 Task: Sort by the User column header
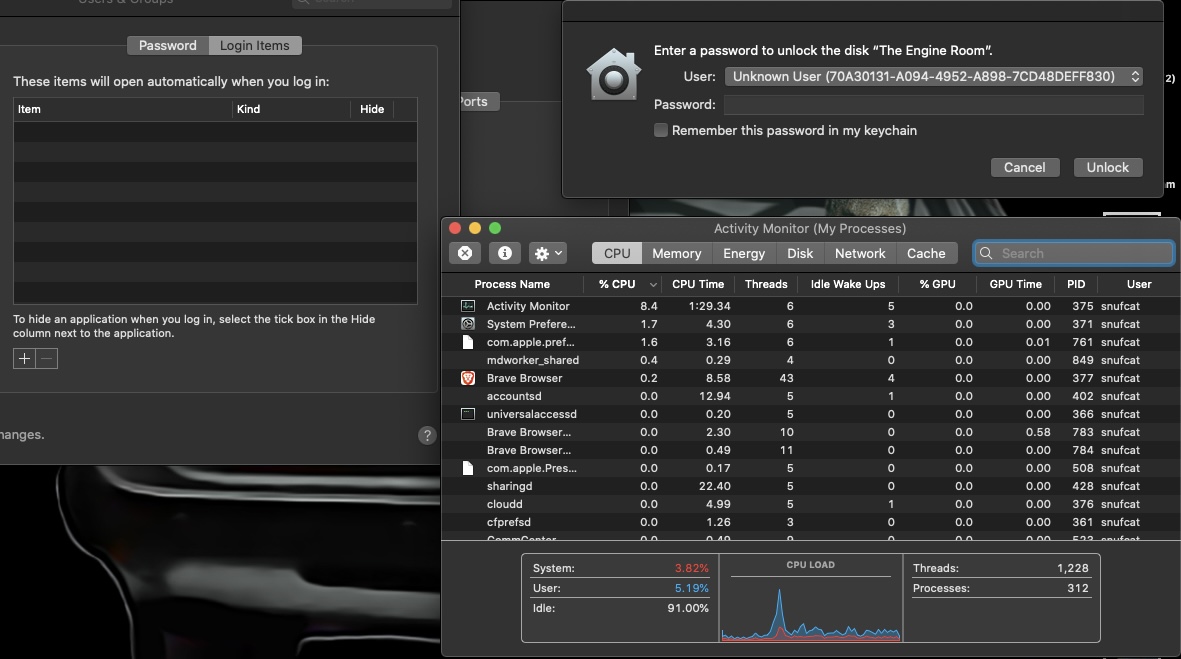(1139, 284)
